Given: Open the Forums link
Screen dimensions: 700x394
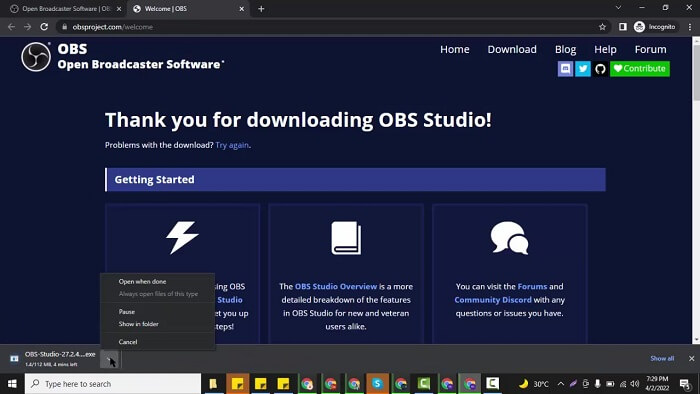Looking at the screenshot, I should tap(532, 286).
